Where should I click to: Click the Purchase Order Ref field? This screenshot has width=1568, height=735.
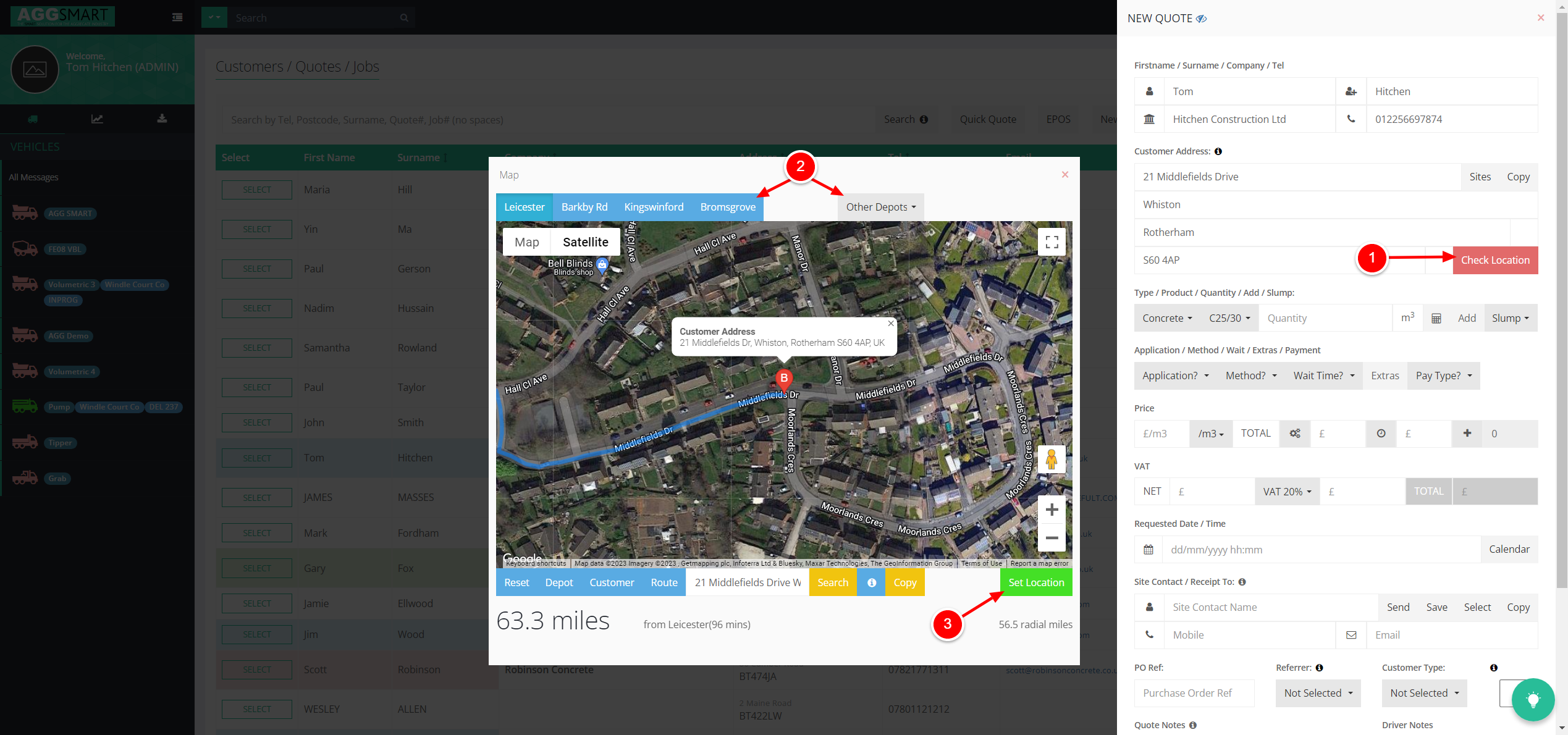tap(1194, 693)
